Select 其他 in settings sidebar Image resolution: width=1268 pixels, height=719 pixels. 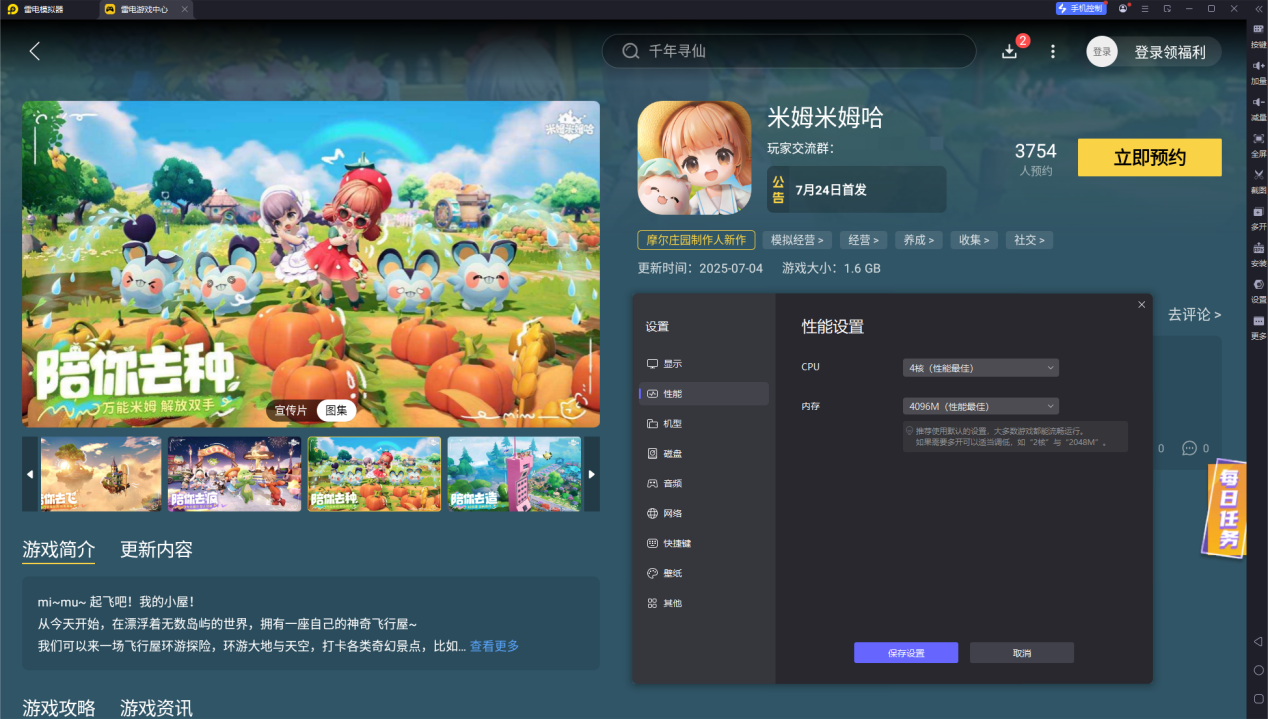coord(704,604)
